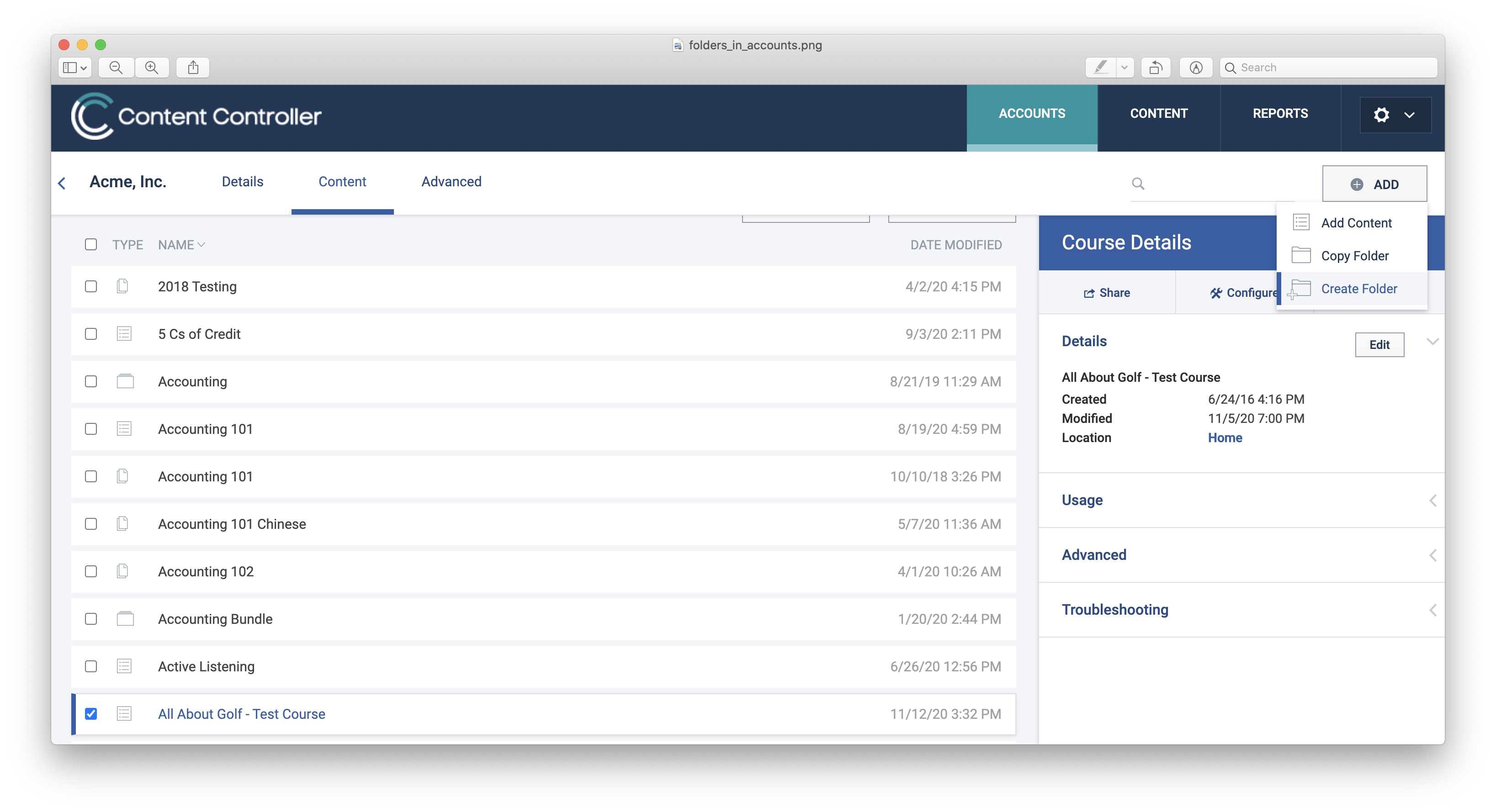The width and height of the screenshot is (1496, 812).
Task: Choose Create Folder from ADD menu
Action: [1353, 289]
